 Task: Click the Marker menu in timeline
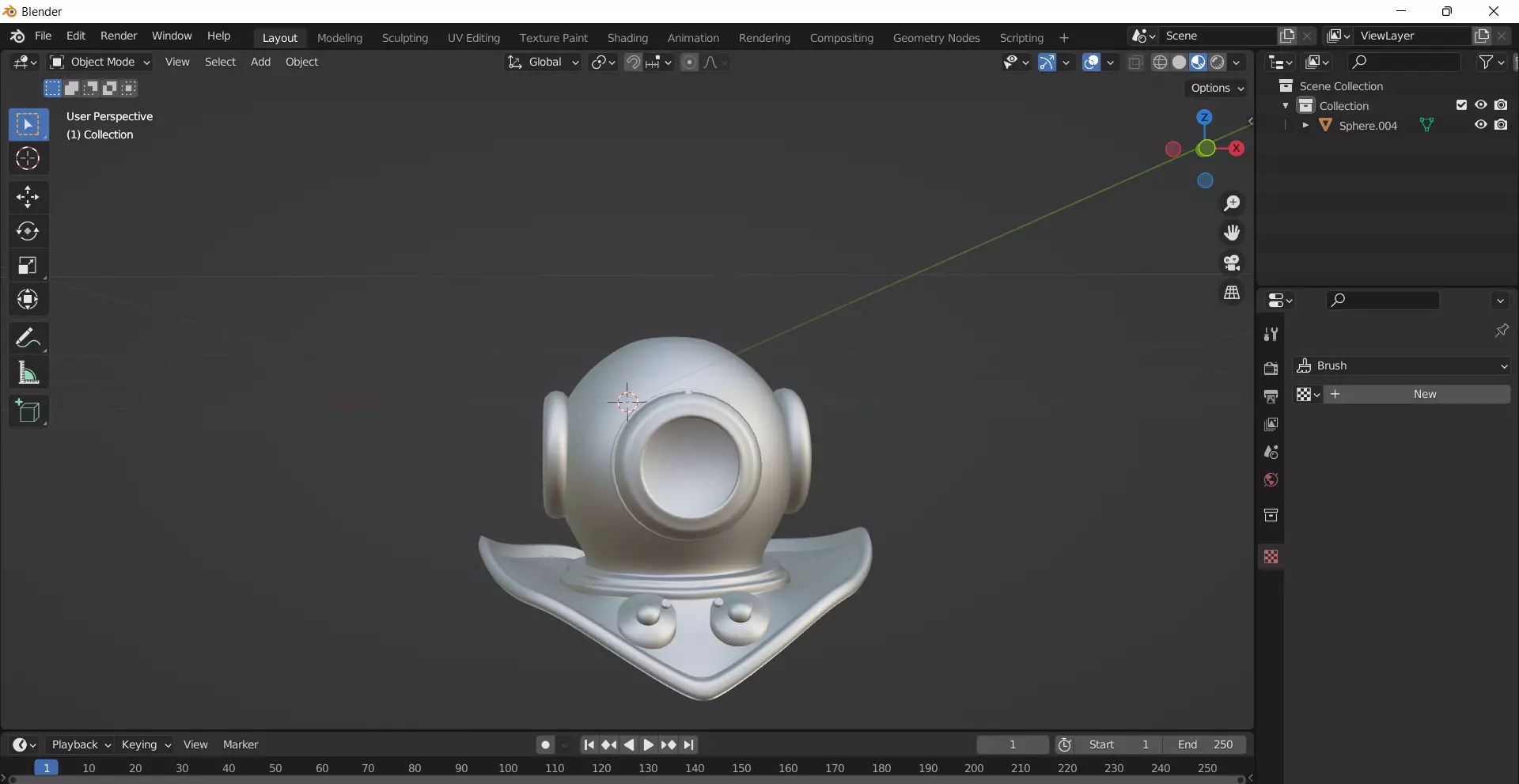point(241,744)
